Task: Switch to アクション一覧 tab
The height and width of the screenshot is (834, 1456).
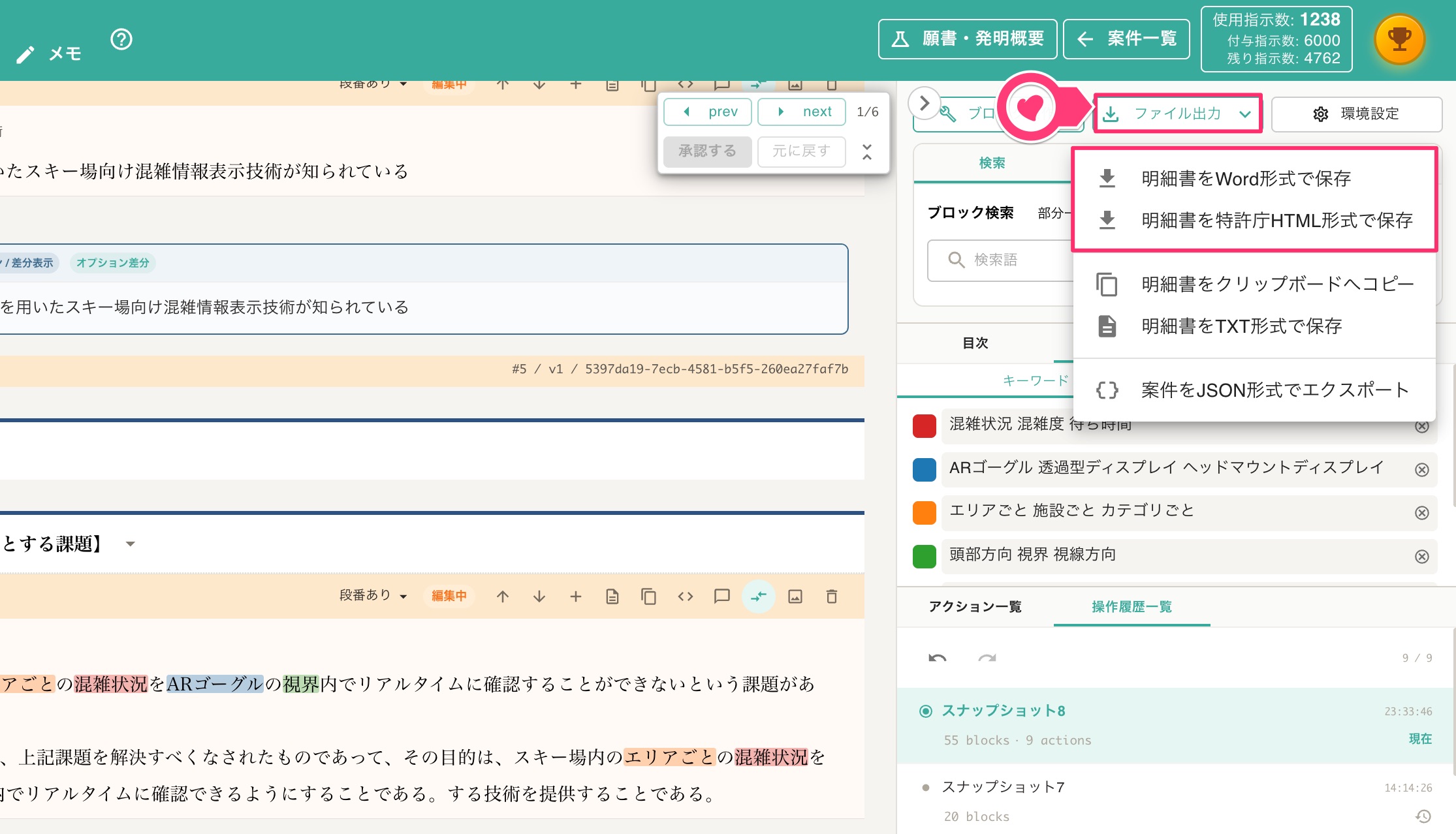Action: point(975,607)
